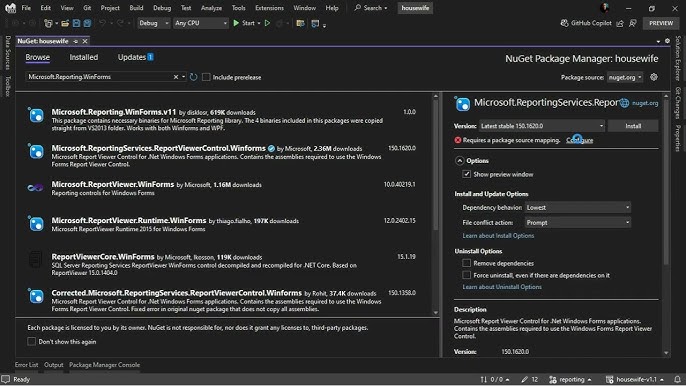Click the notifications bell in status bar
Viewport: 686px width, 386px height.
coord(677,379)
